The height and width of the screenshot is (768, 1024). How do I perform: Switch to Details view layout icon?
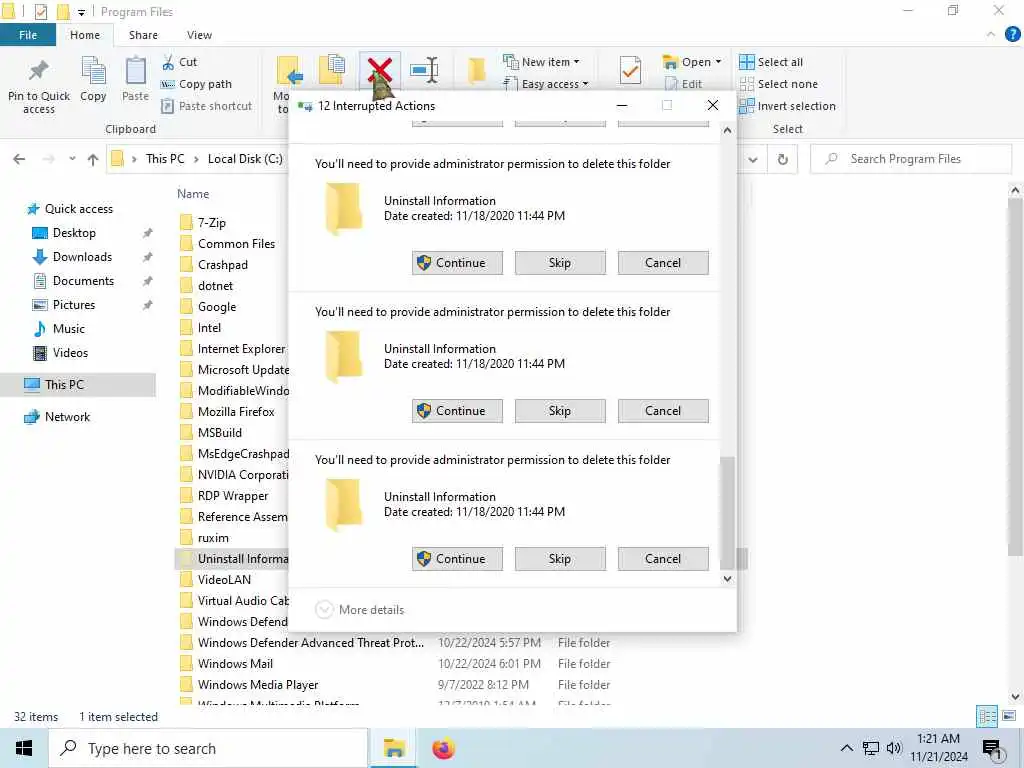[987, 717]
